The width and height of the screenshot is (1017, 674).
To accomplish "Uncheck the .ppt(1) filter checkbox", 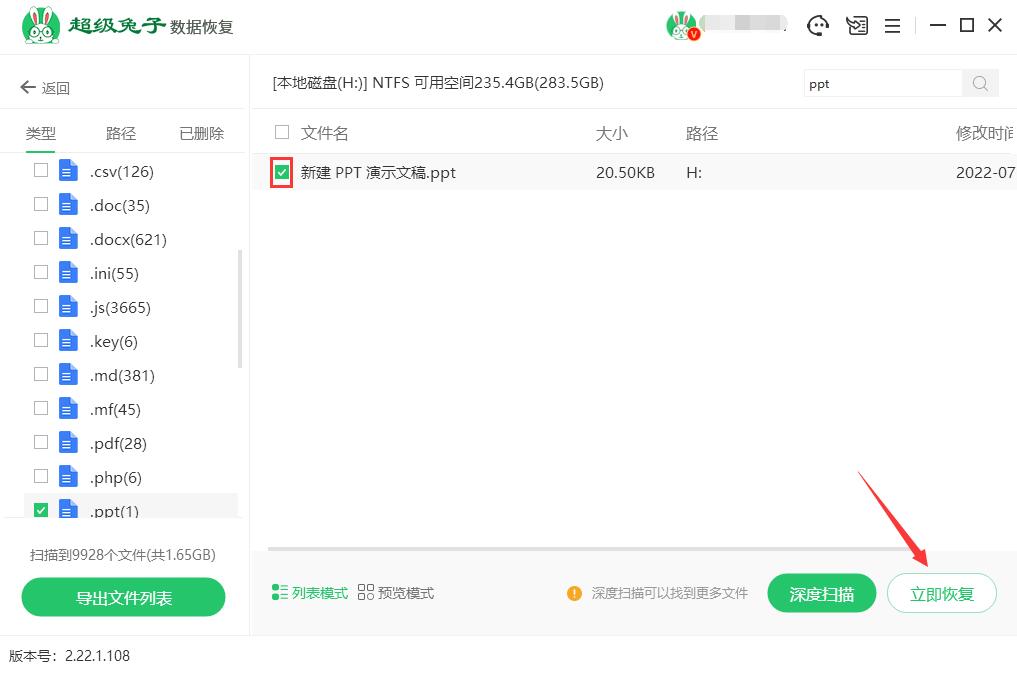I will [40, 511].
